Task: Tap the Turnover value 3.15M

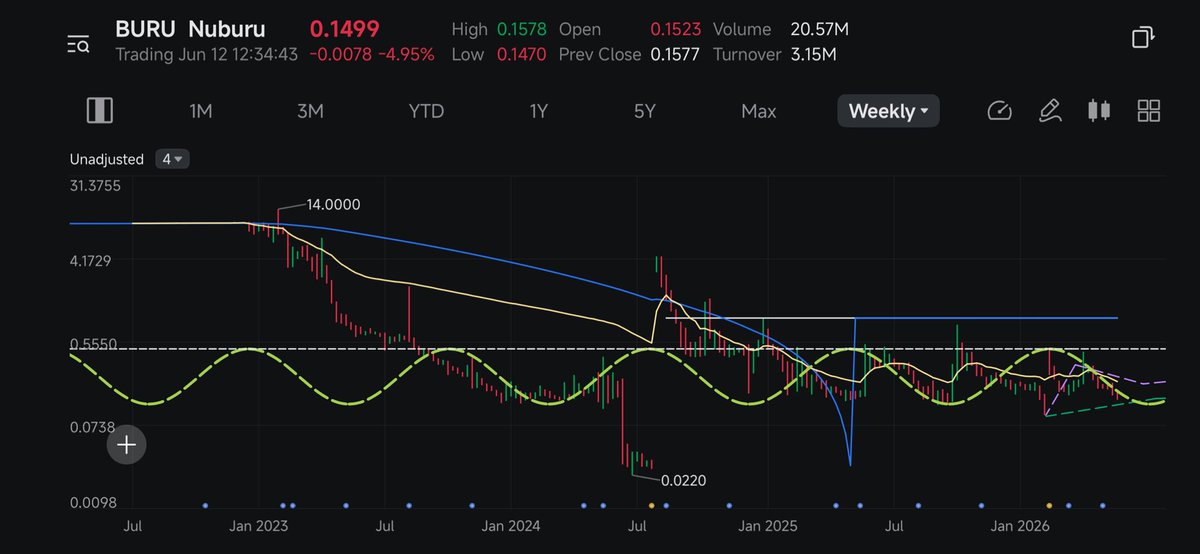Action: pyautogui.click(x=812, y=54)
